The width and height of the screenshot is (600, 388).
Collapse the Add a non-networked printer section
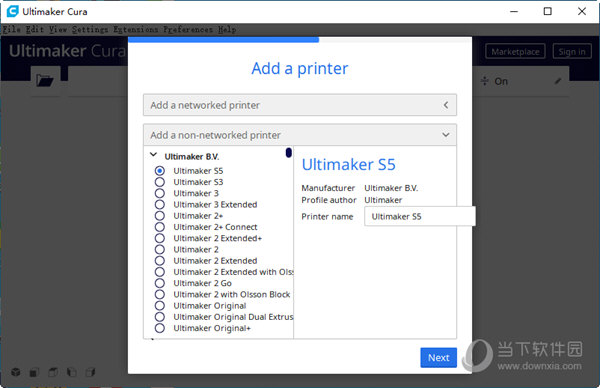pyautogui.click(x=300, y=135)
